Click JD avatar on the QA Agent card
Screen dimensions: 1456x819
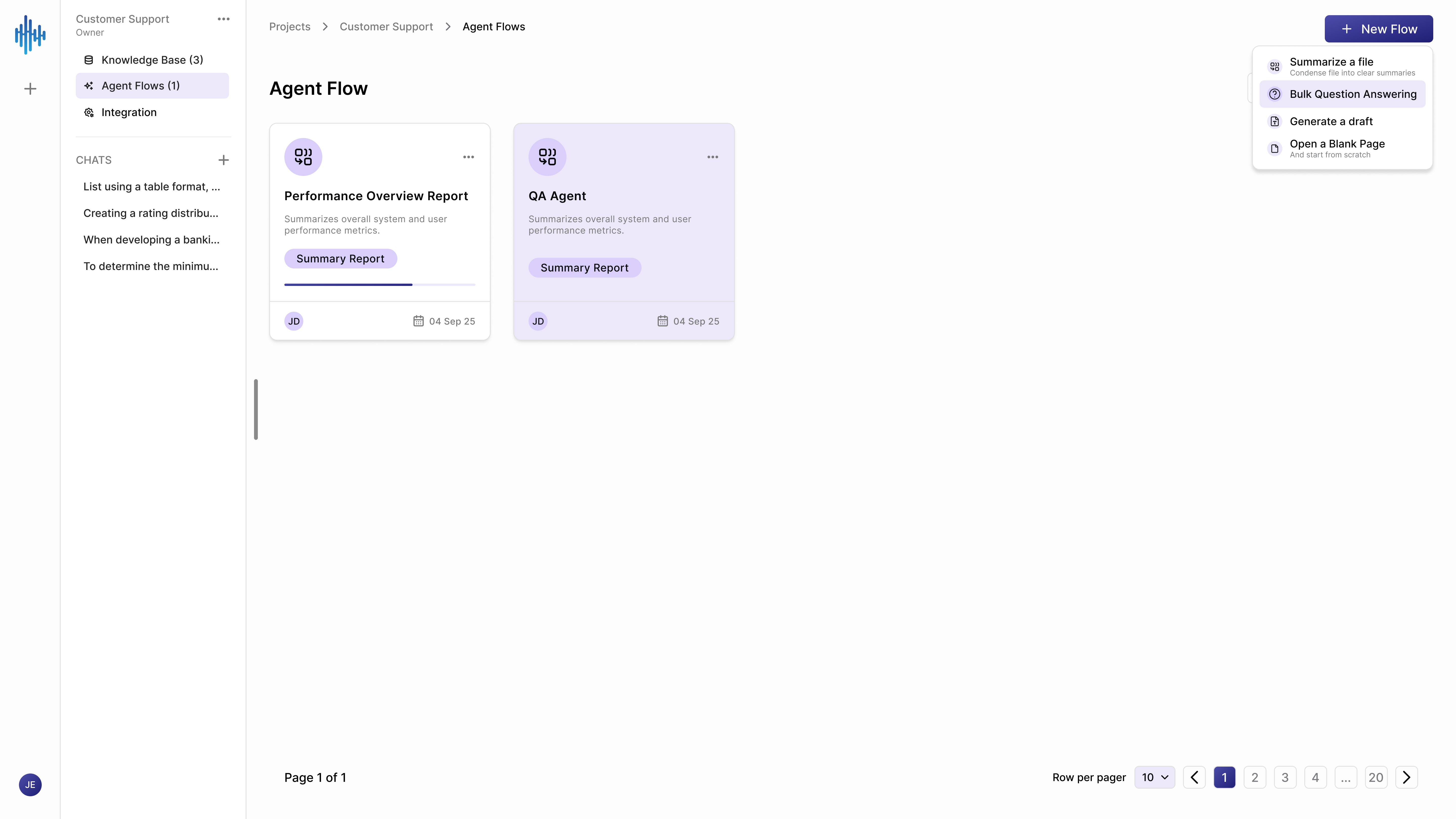coord(538,321)
